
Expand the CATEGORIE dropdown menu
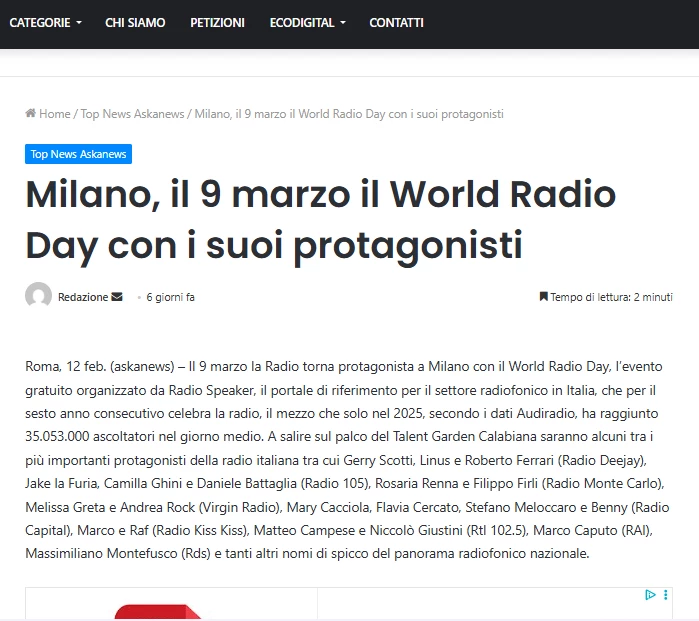45,22
